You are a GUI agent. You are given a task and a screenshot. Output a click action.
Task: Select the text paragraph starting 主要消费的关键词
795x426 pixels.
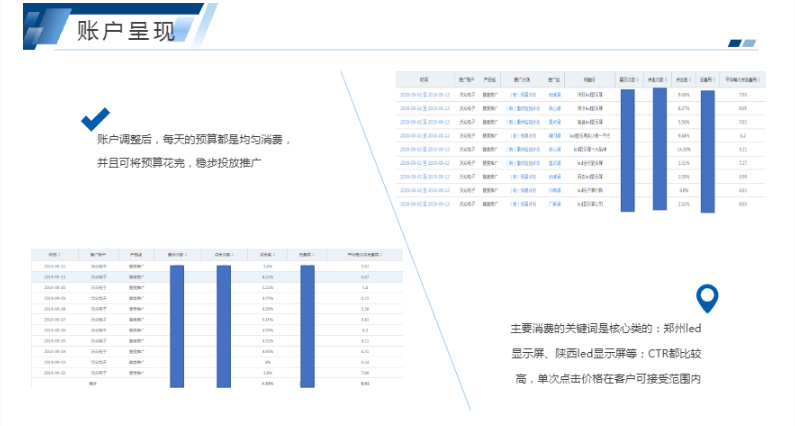pyautogui.click(x=607, y=354)
